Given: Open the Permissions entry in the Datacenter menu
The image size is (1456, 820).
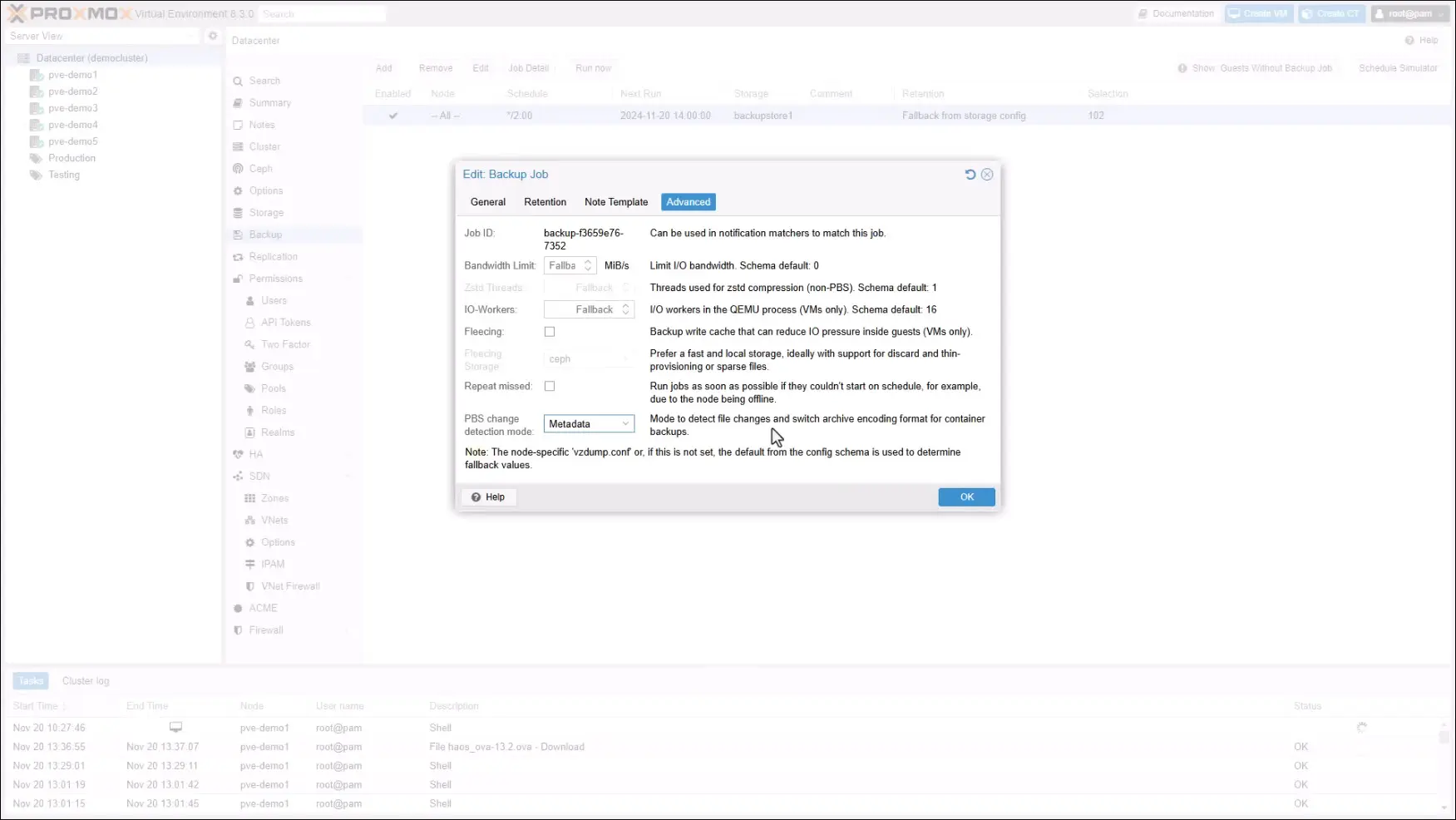Looking at the screenshot, I should pos(294,279).
